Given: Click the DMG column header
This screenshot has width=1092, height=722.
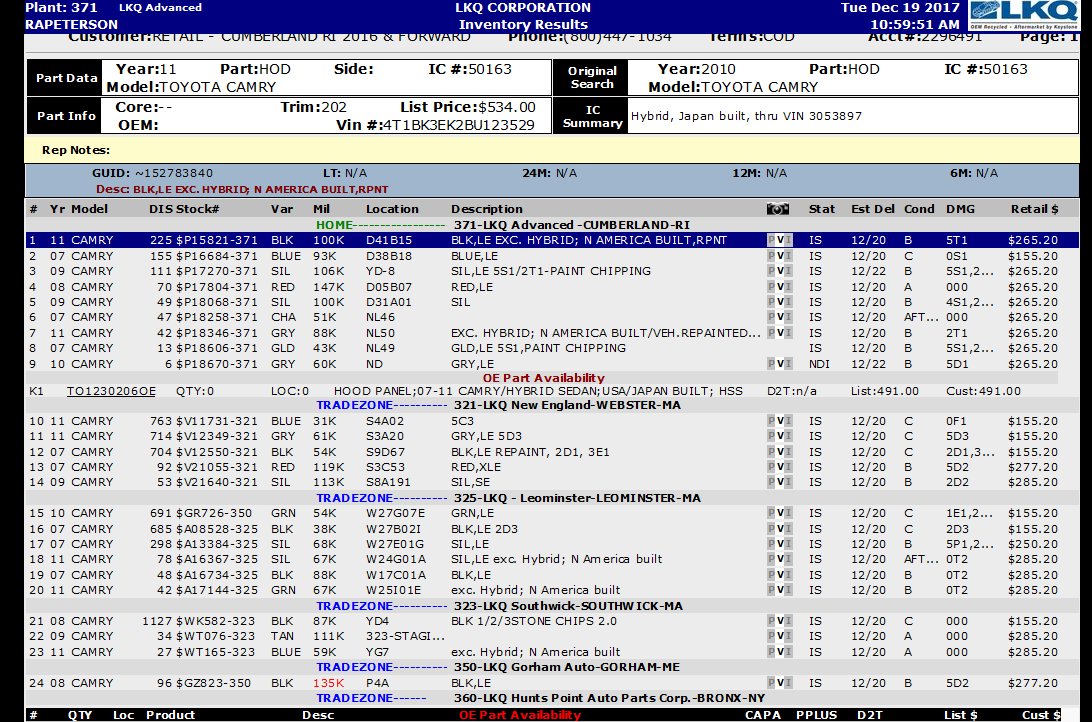Looking at the screenshot, I should (x=960, y=209).
